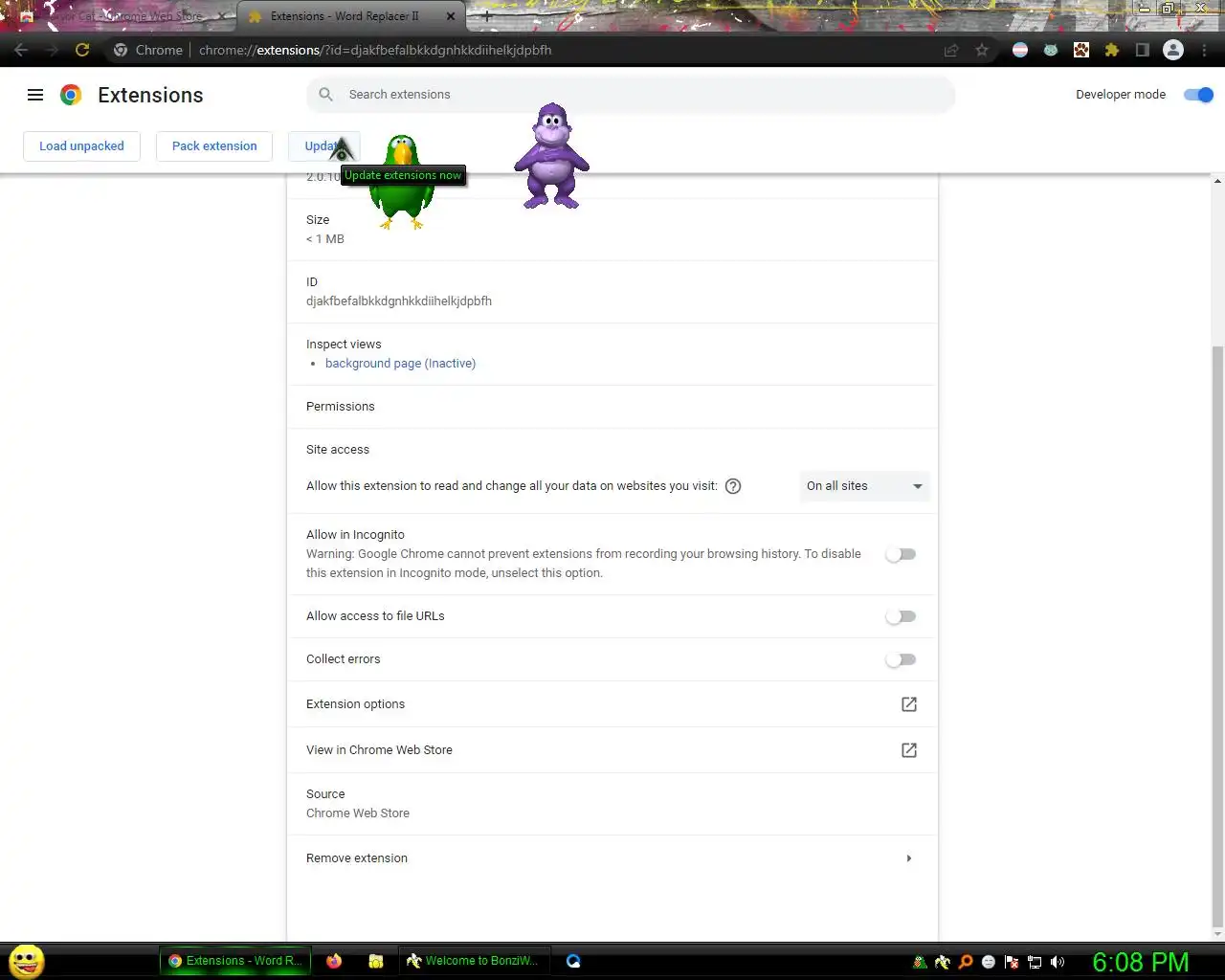Enable Allow in Incognito toggle
Image resolution: width=1225 pixels, height=980 pixels.
(x=901, y=554)
